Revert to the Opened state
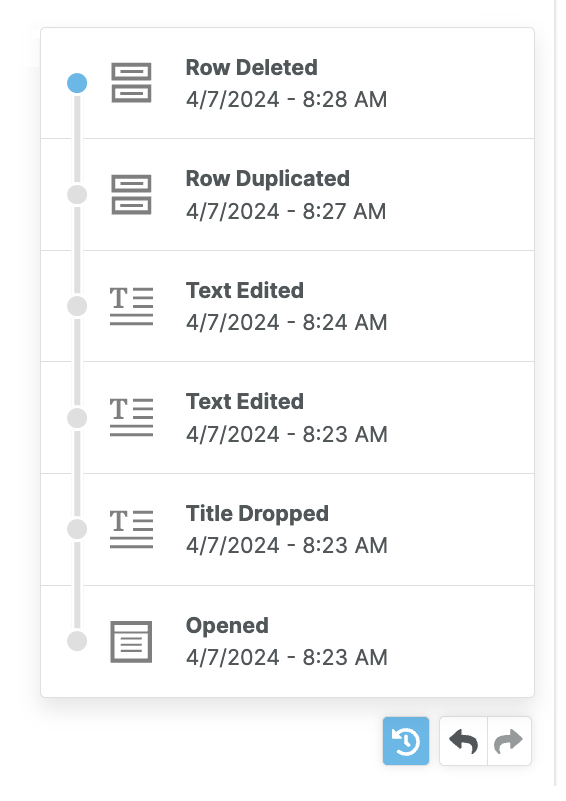Viewport: 566px width, 801px height. tap(288, 641)
